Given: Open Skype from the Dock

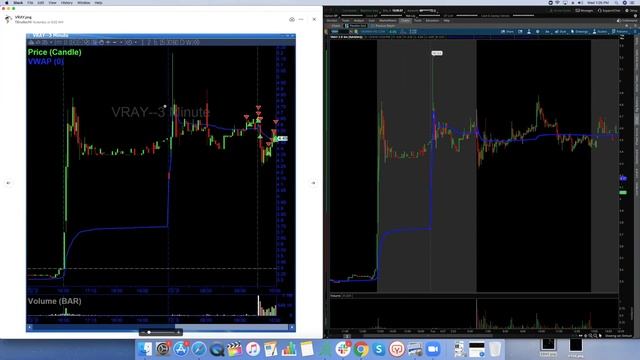Looking at the screenshot, I should pos(379,349).
